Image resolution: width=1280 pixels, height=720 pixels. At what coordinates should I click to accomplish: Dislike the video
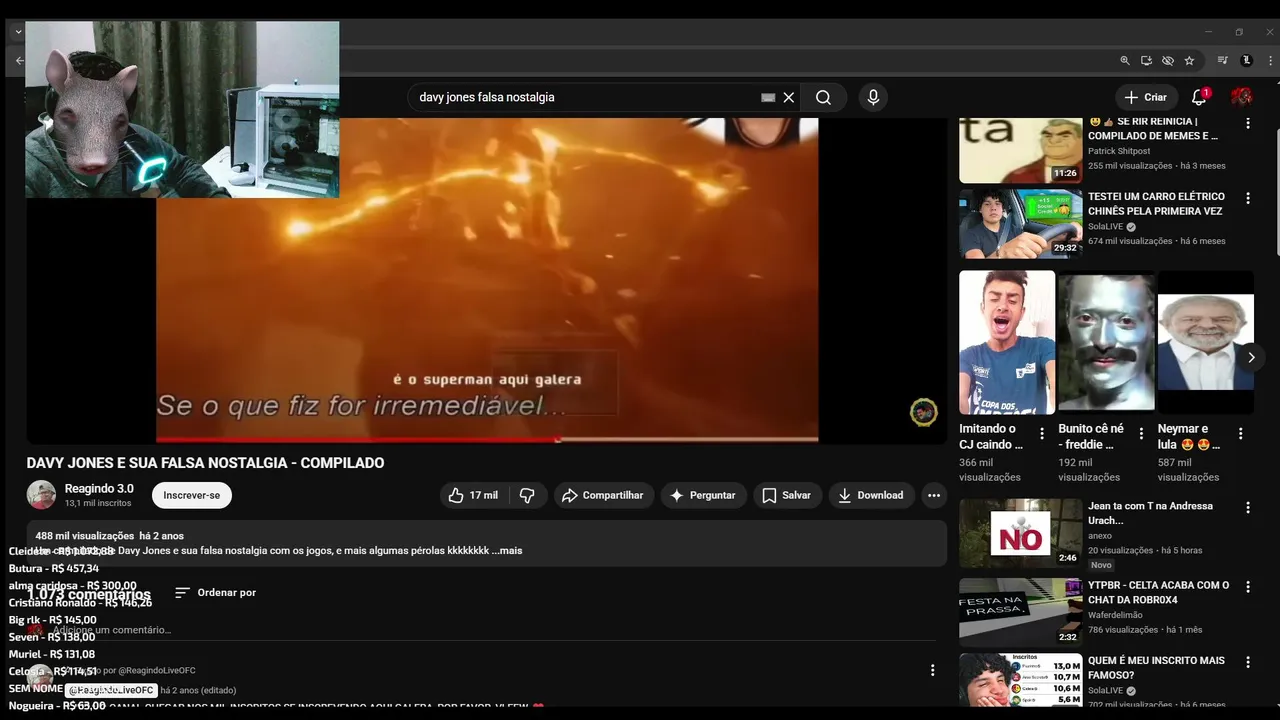[x=527, y=495]
